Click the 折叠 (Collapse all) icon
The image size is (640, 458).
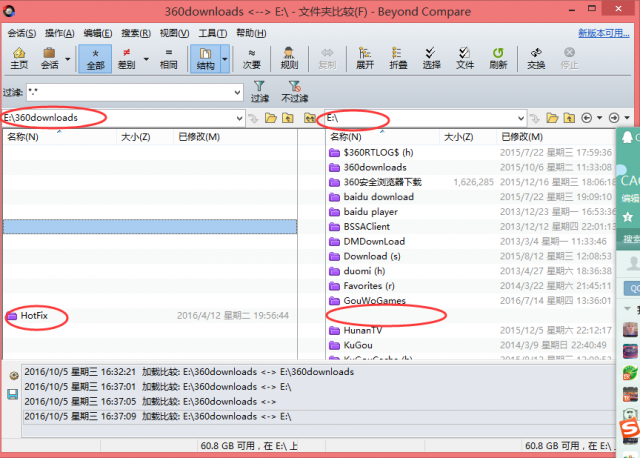[398, 59]
